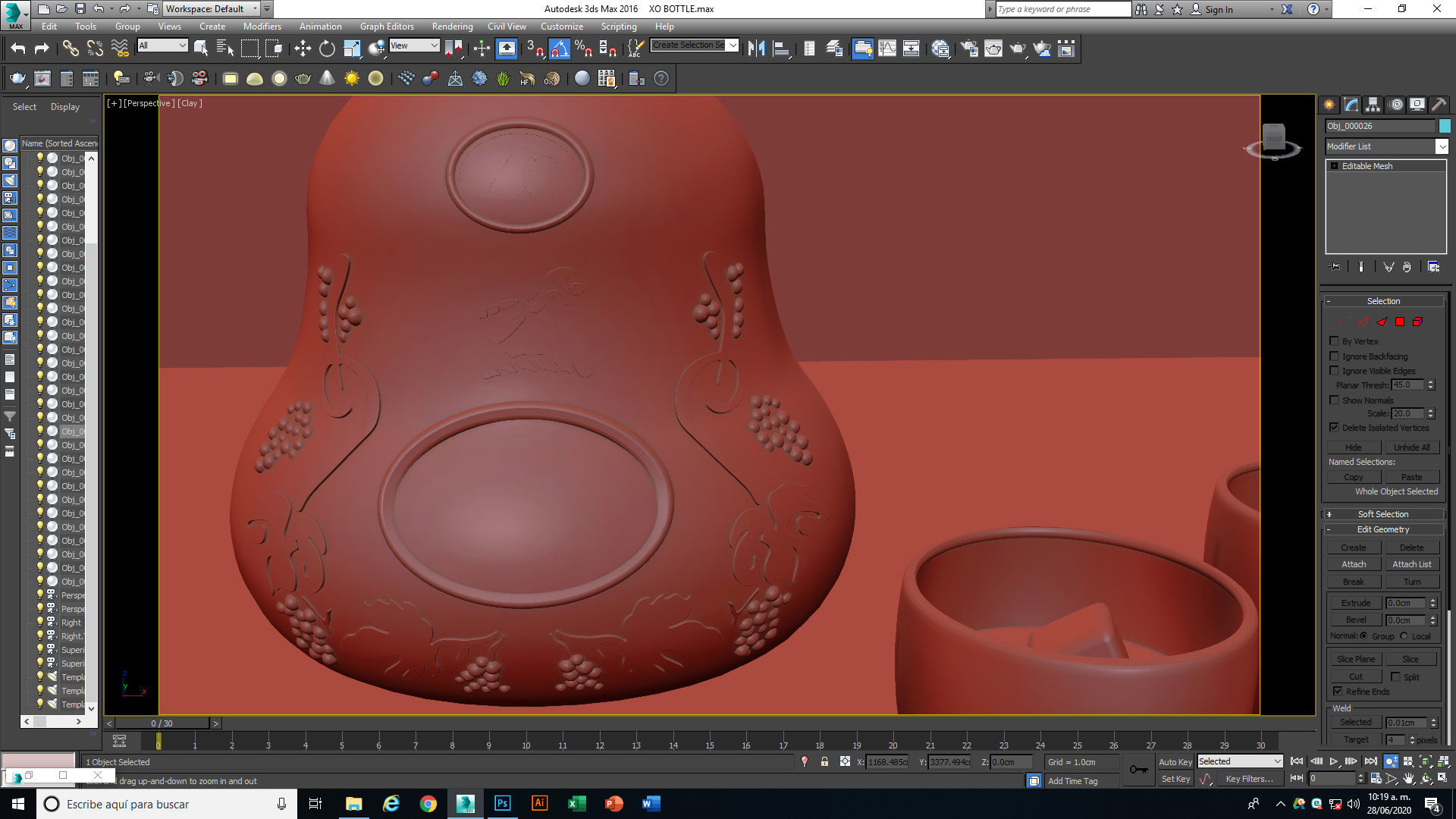The image size is (1456, 819).
Task: Open the Modifiers menu
Action: click(x=262, y=27)
